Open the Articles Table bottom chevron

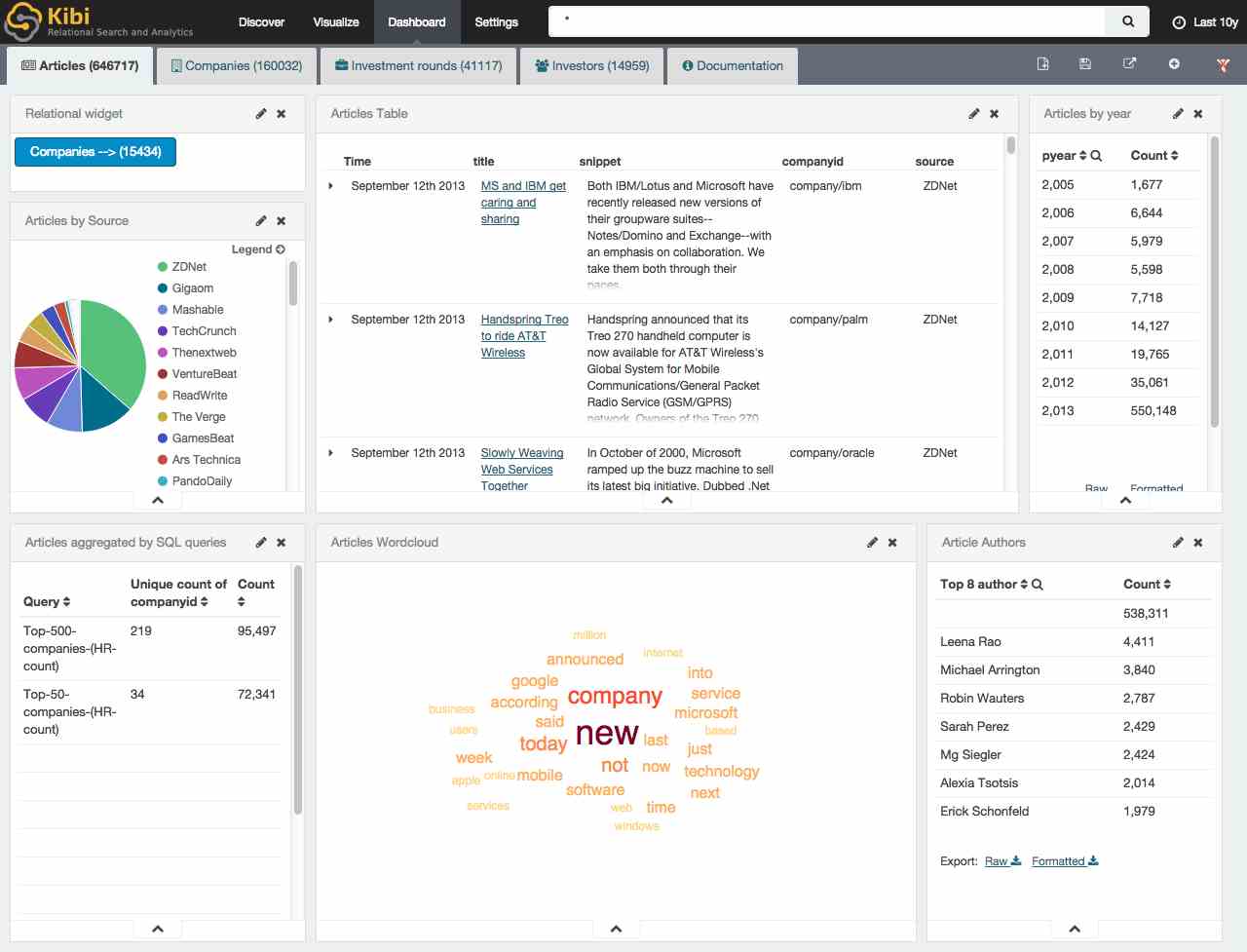667,500
